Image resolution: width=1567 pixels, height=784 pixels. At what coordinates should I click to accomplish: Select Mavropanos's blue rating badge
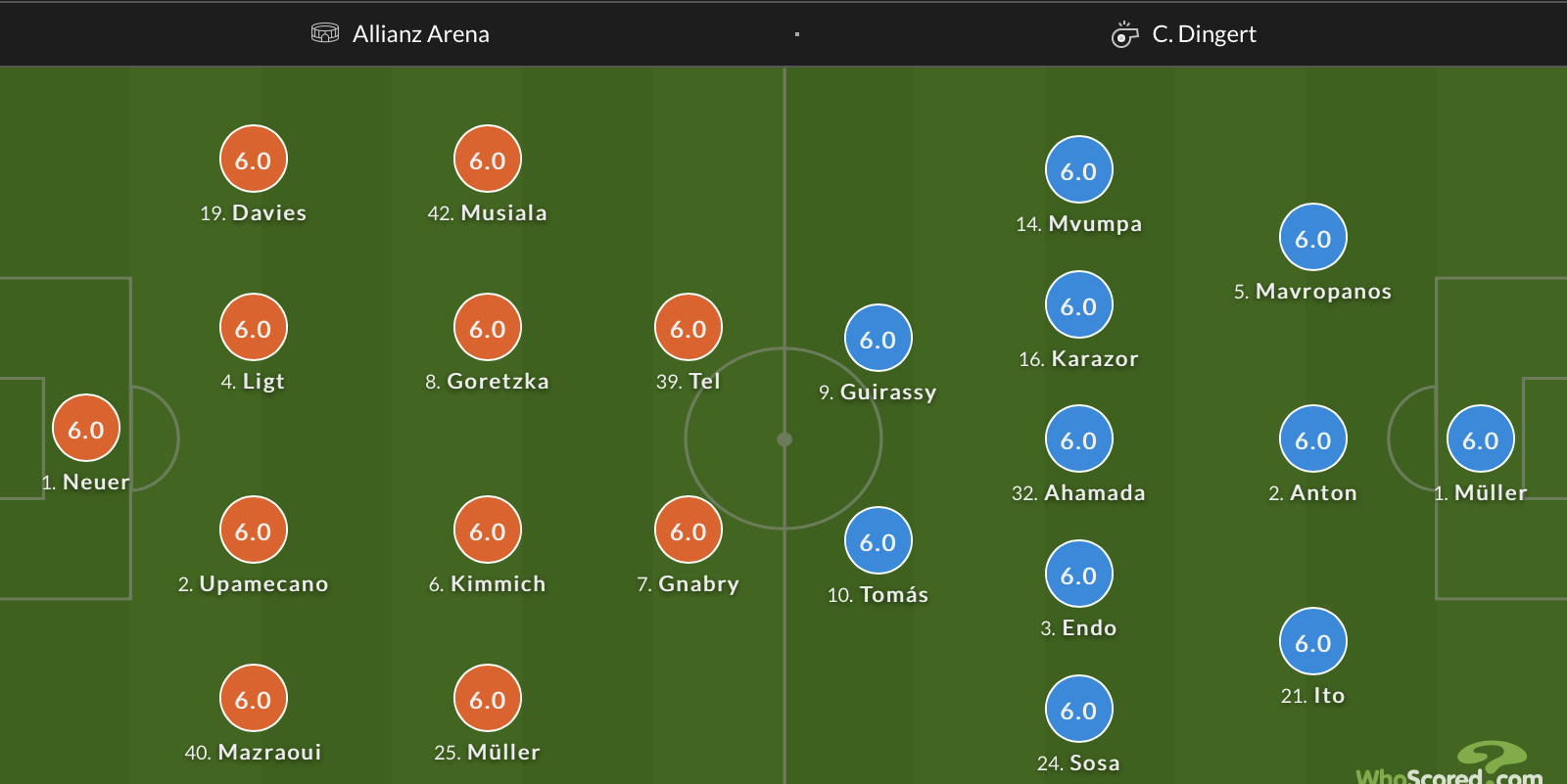[1312, 238]
